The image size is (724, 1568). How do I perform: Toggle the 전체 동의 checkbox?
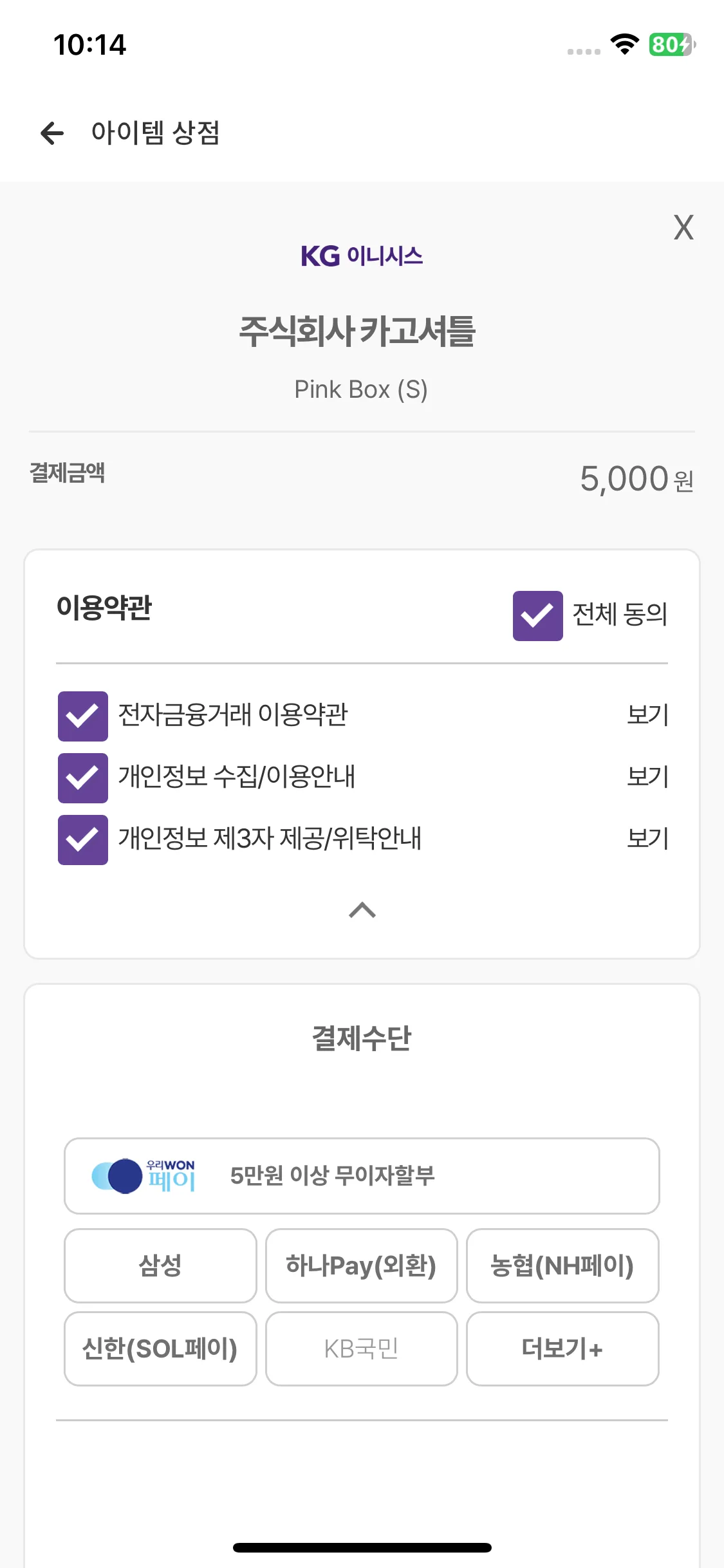coord(537,616)
